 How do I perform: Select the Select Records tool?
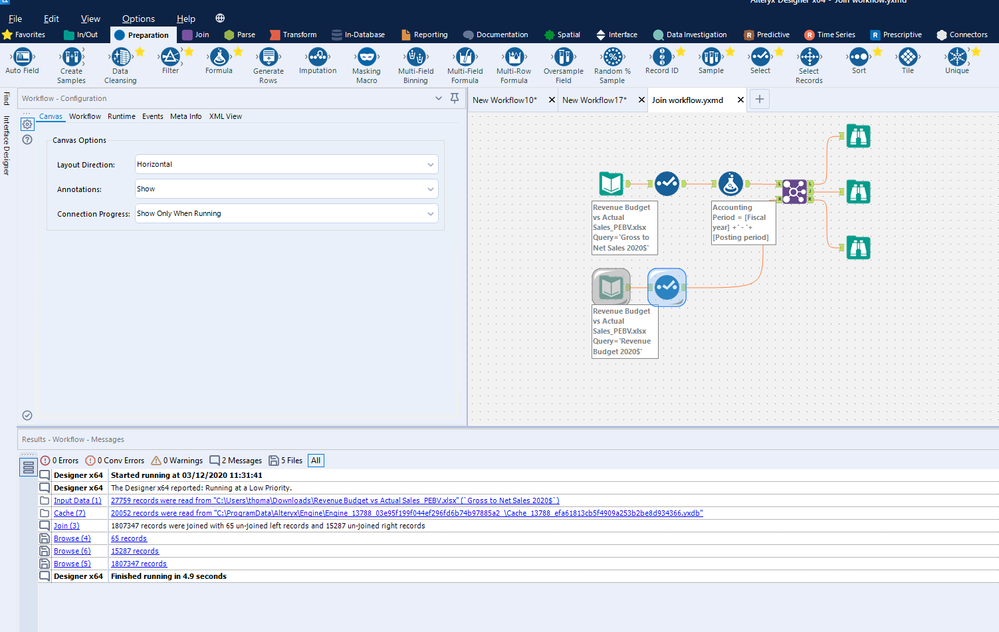pyautogui.click(x=809, y=66)
